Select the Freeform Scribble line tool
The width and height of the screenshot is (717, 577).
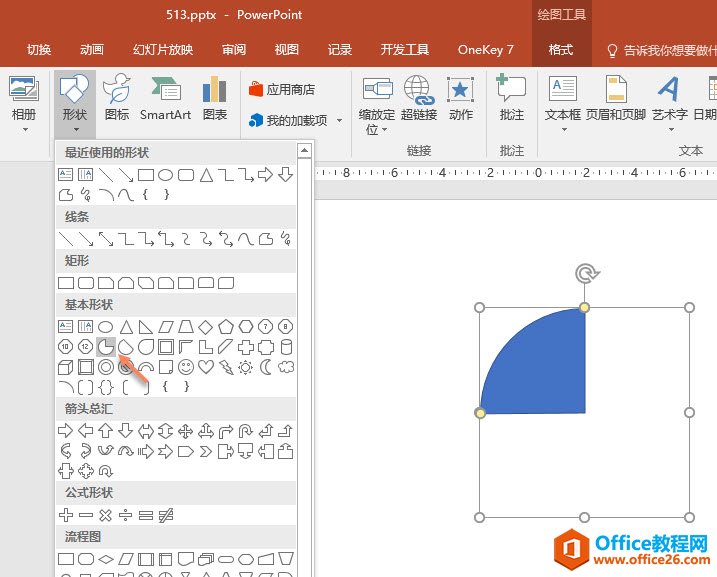point(286,239)
